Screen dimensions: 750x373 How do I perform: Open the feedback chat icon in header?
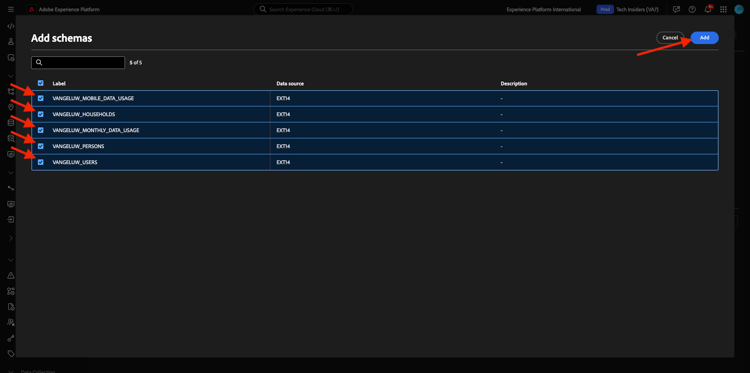coord(676,9)
